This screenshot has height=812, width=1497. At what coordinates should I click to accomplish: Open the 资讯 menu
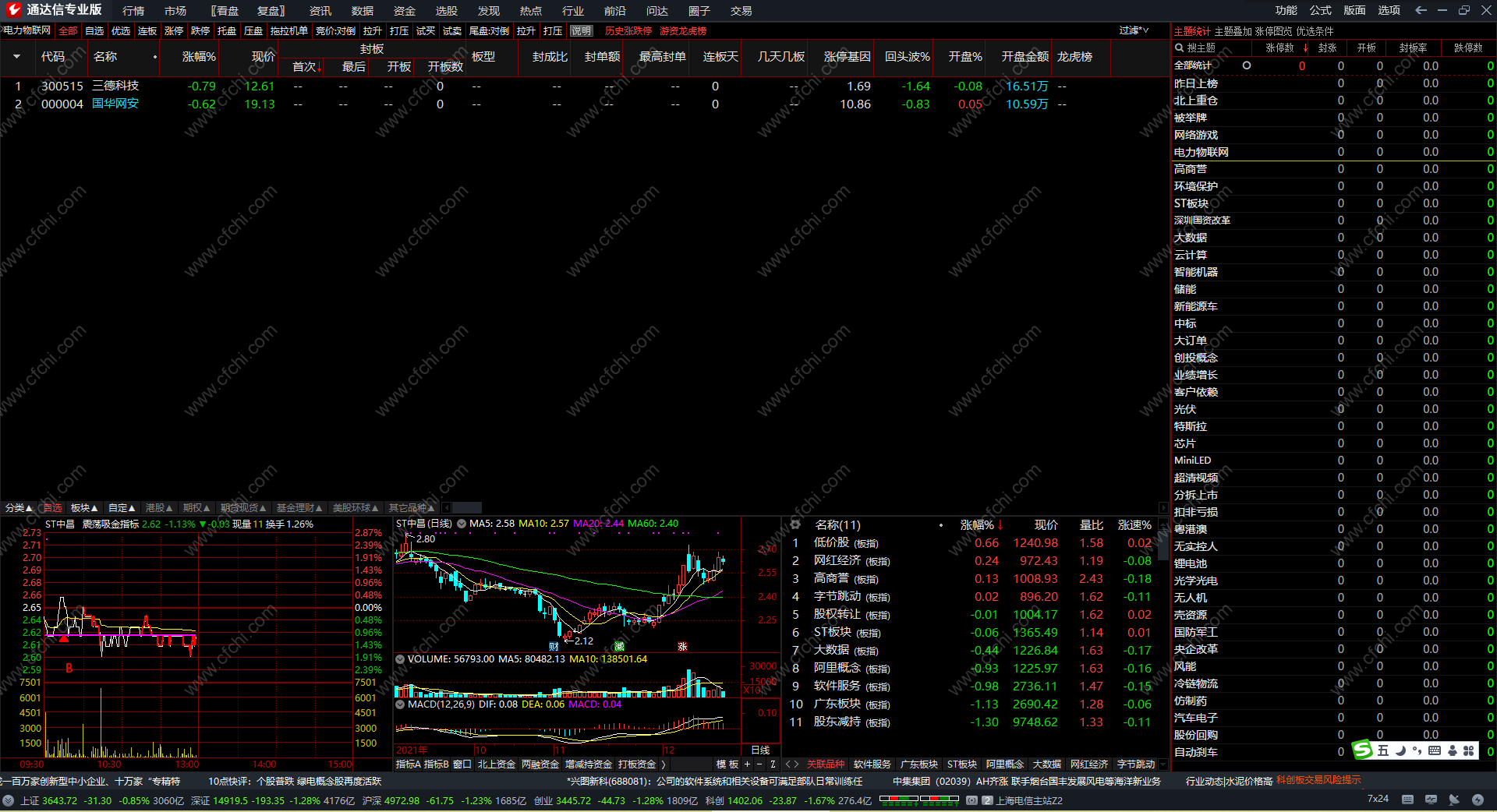click(320, 11)
